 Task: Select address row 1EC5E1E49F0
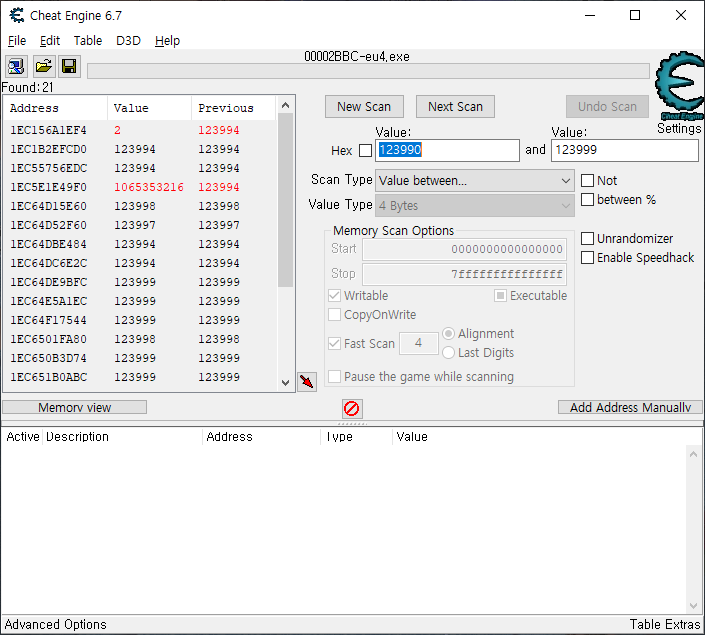pyautogui.click(x=141, y=187)
